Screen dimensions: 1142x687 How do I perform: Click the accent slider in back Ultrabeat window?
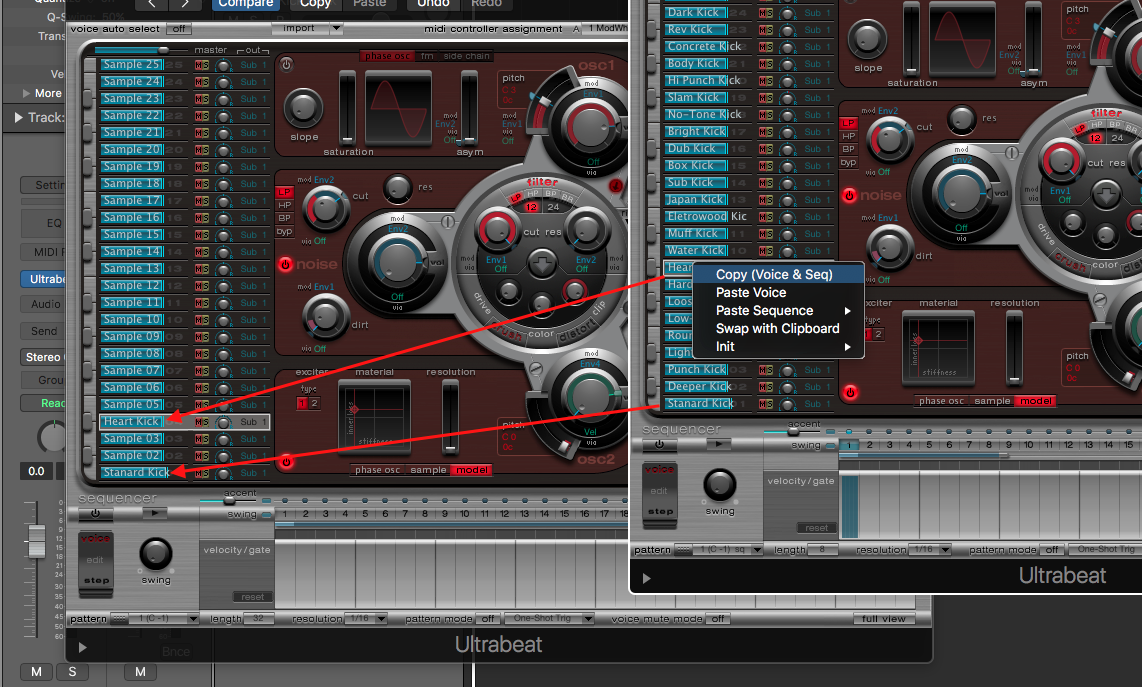(230, 500)
